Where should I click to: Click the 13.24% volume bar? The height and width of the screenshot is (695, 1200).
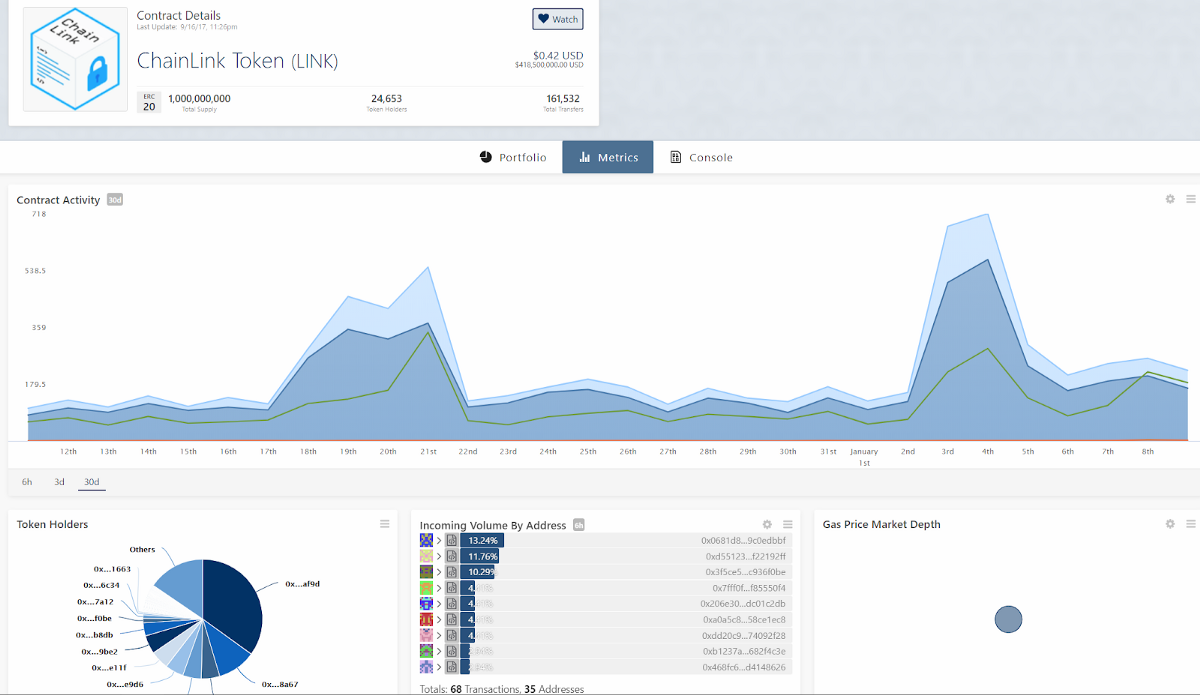click(482, 540)
